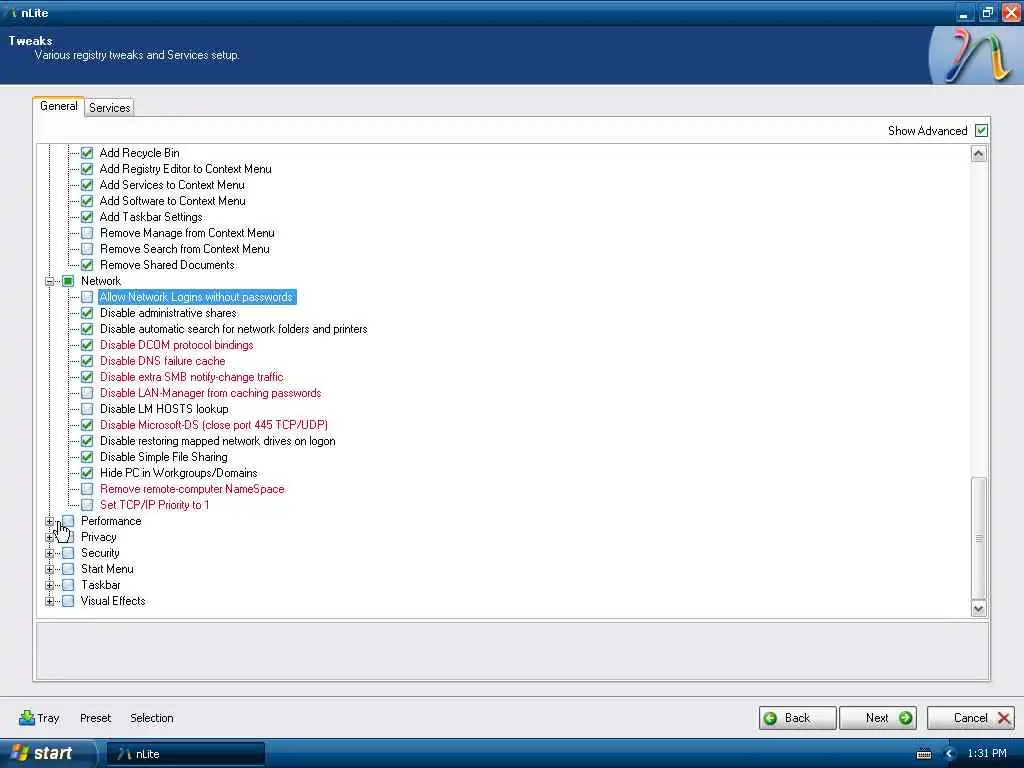The height and width of the screenshot is (768, 1024).
Task: Select the Privacy tree label
Action: pyautogui.click(x=99, y=537)
